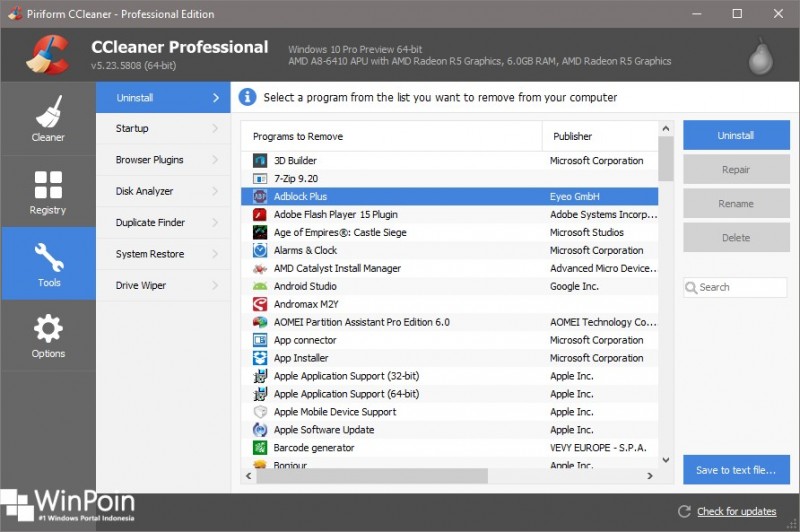
Task: Select the Apple Software Update row text
Action: pyautogui.click(x=324, y=429)
